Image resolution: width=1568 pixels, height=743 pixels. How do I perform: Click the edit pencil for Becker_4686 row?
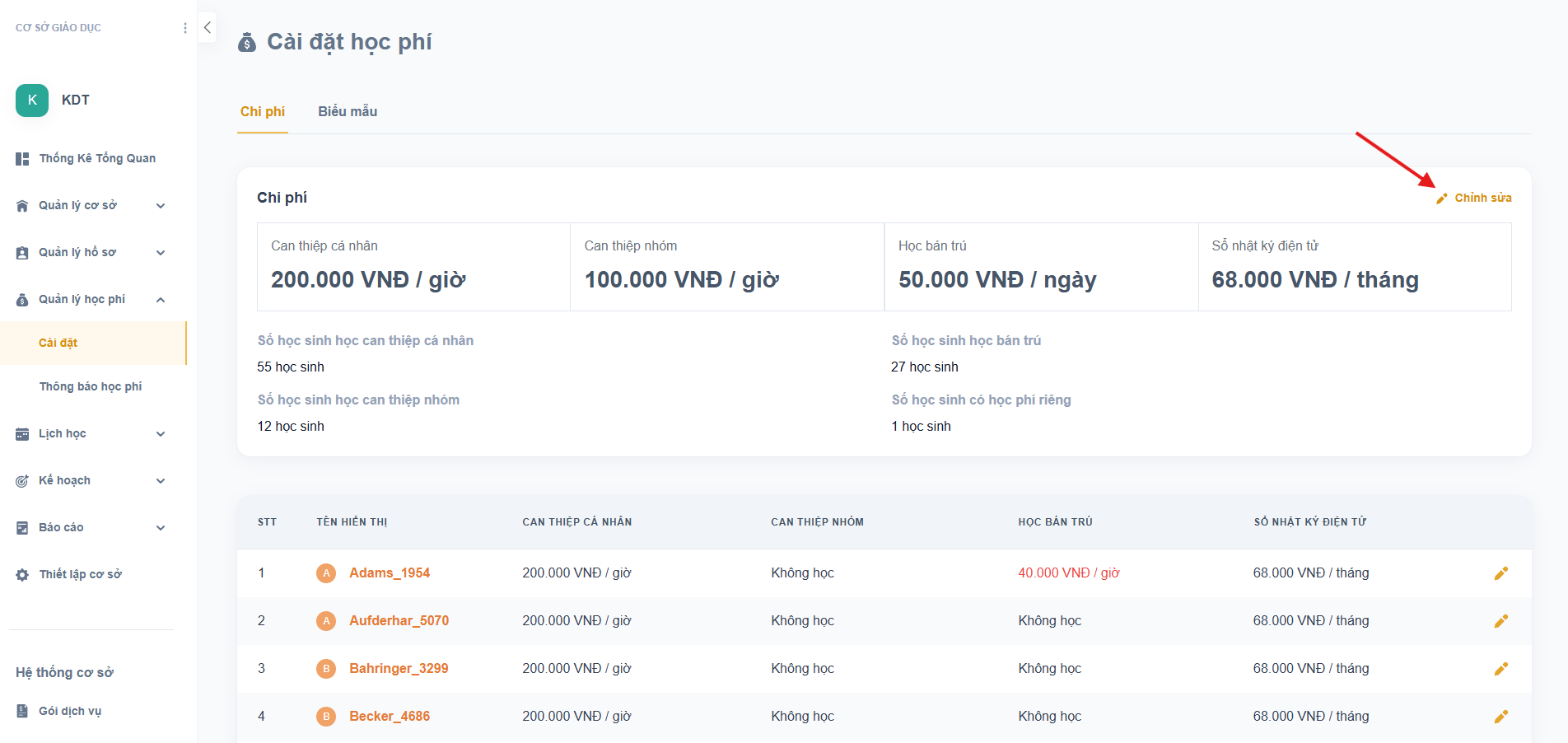click(1500, 717)
